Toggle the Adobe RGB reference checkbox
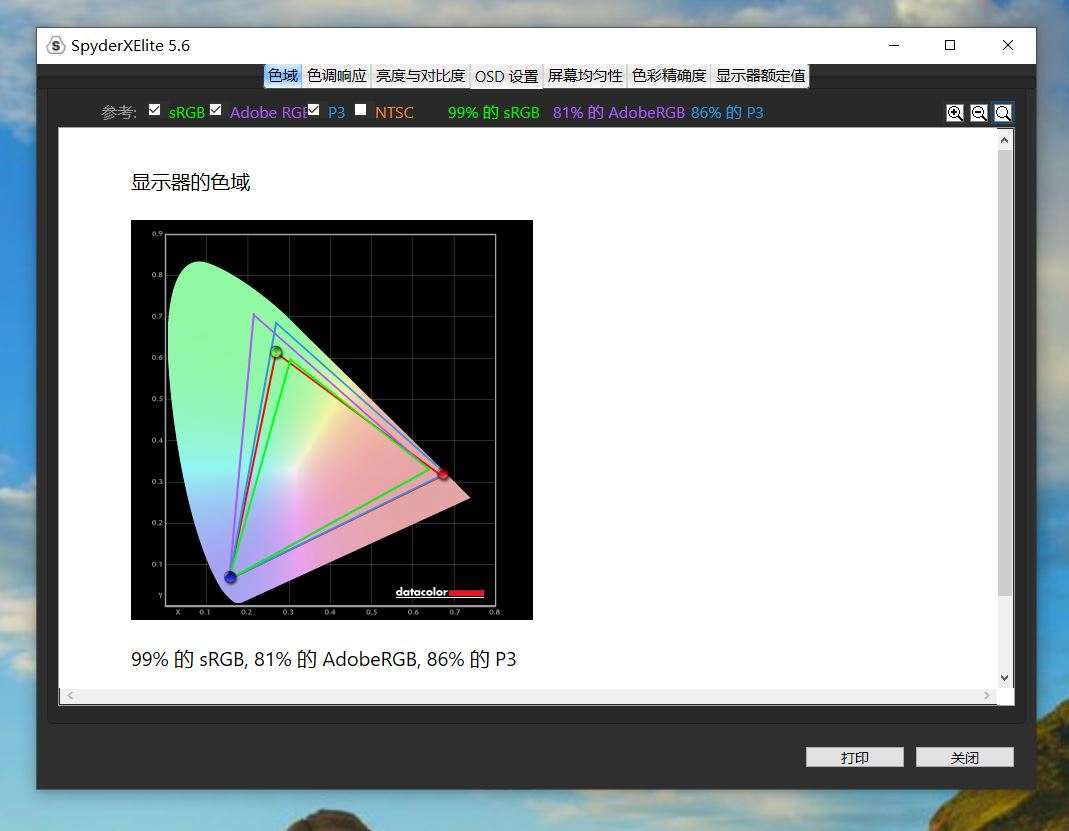 215,110
